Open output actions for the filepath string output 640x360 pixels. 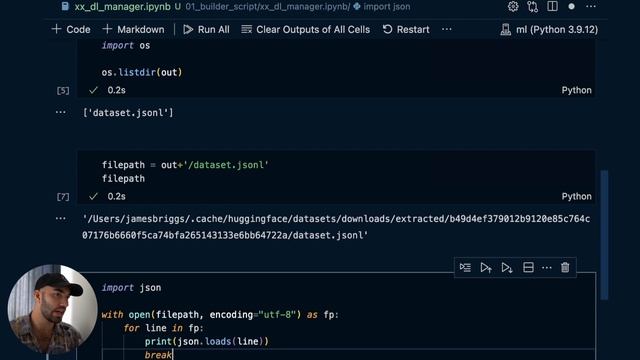tap(60, 218)
